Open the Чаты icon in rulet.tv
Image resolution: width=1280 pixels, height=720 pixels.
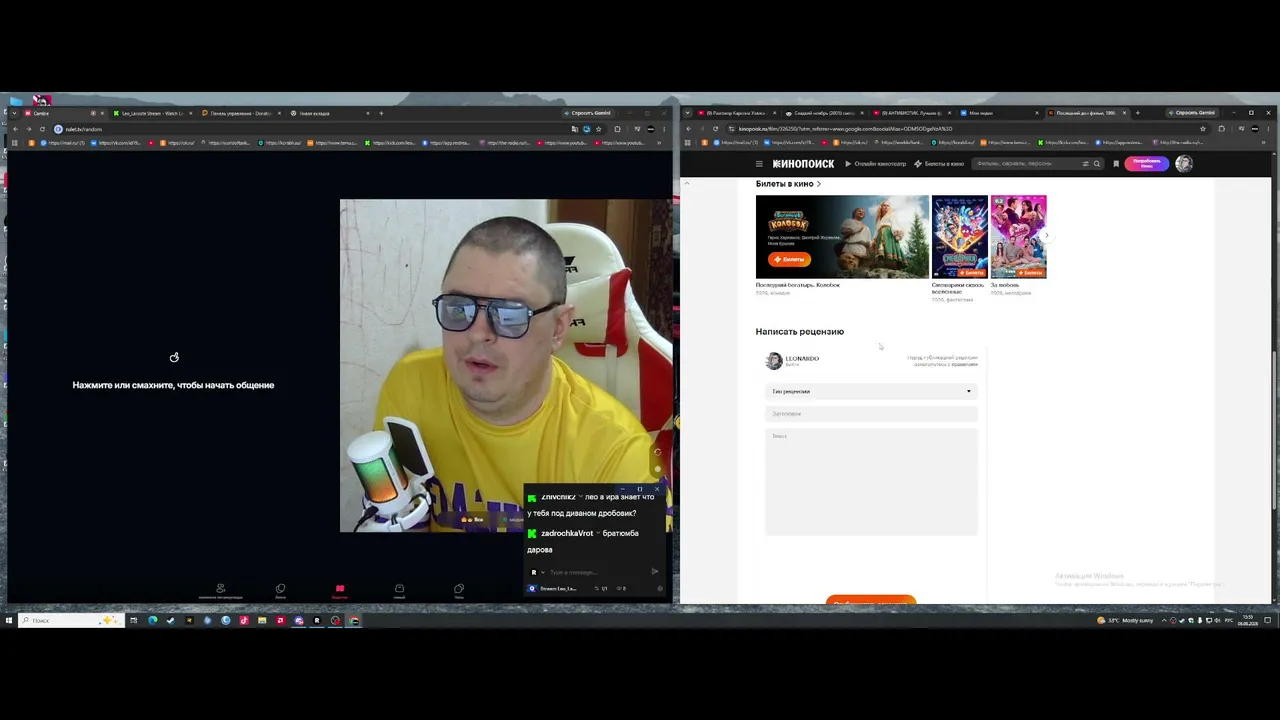pyautogui.click(x=459, y=589)
